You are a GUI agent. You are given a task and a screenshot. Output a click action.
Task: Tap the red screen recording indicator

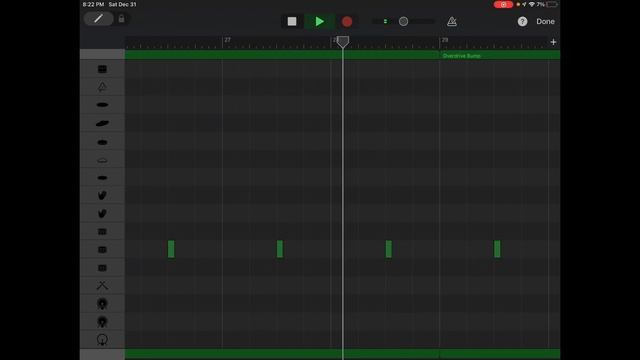coord(503,4)
